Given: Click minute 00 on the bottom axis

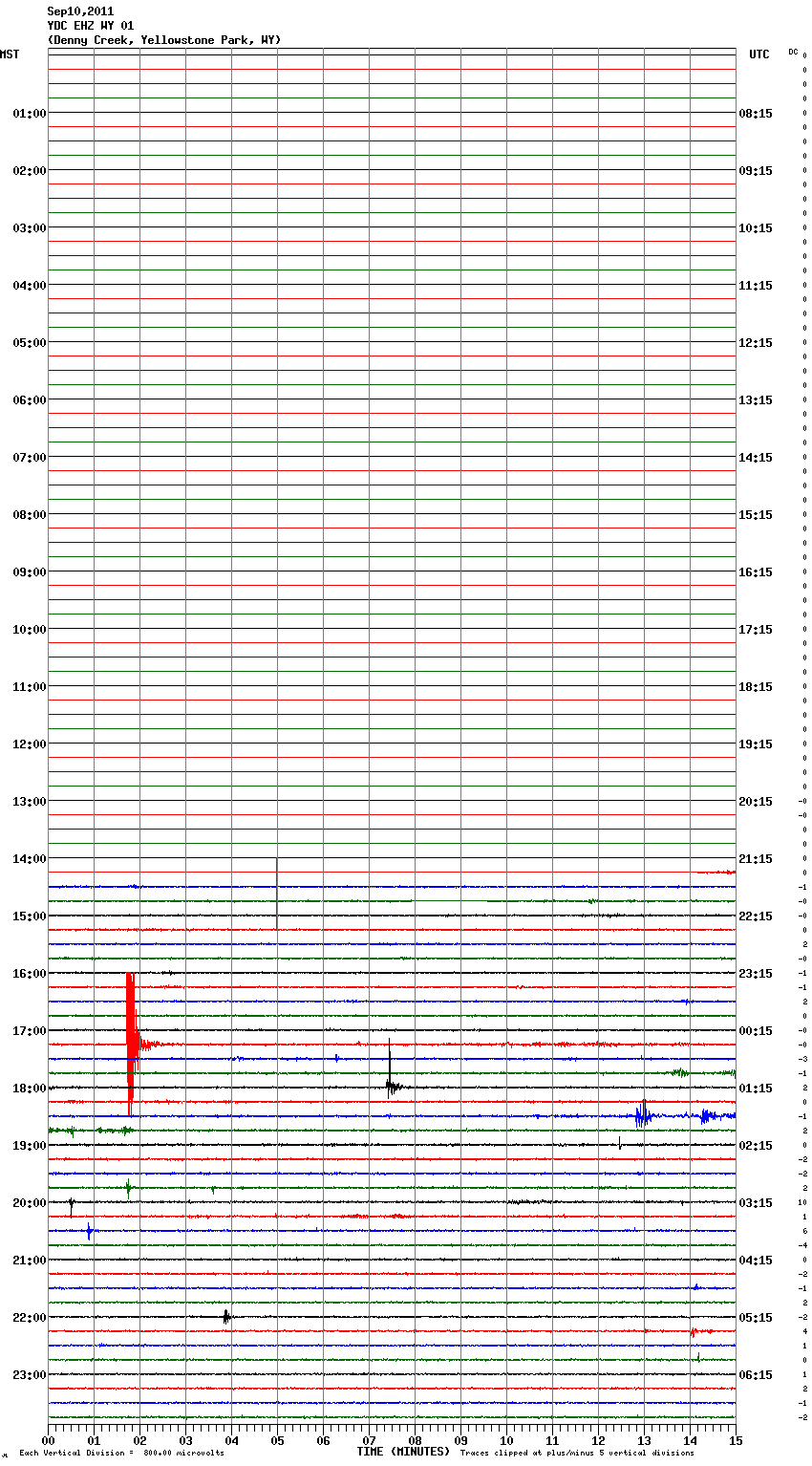Looking at the screenshot, I should point(48,1440).
